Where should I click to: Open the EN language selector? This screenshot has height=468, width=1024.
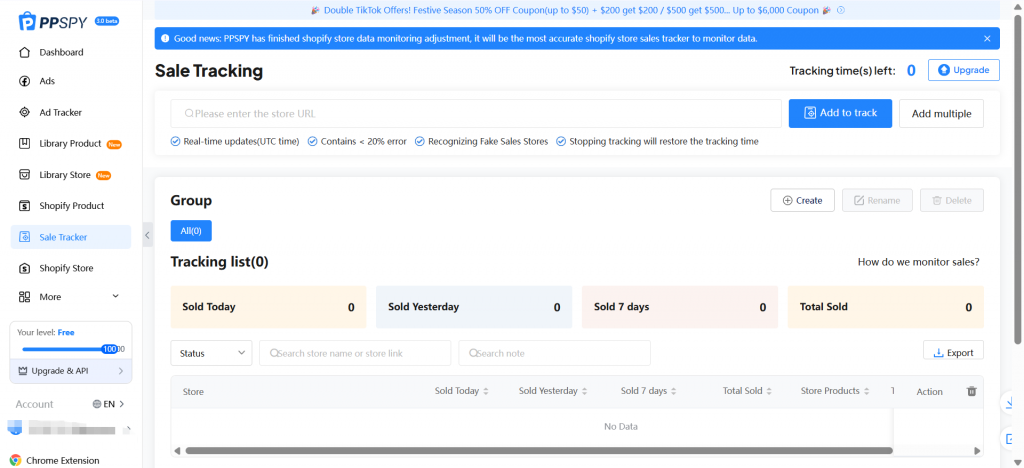pyautogui.click(x=108, y=404)
